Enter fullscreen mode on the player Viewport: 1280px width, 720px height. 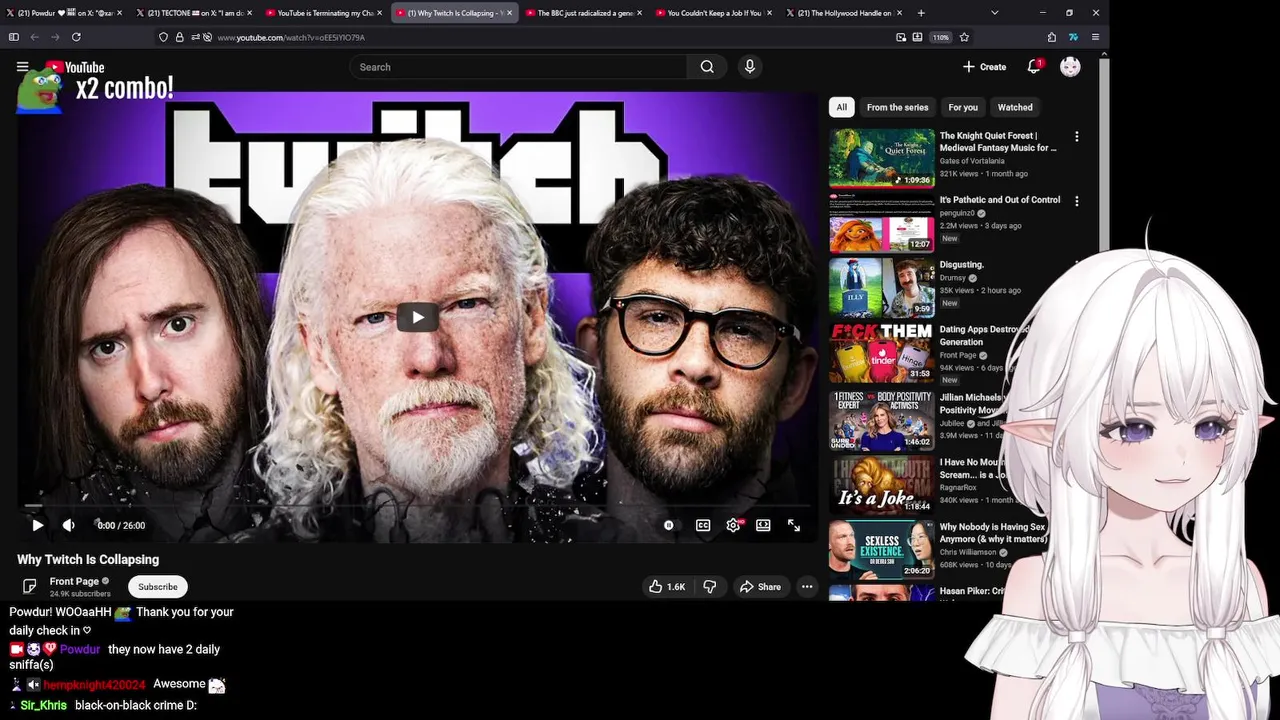pyautogui.click(x=794, y=525)
